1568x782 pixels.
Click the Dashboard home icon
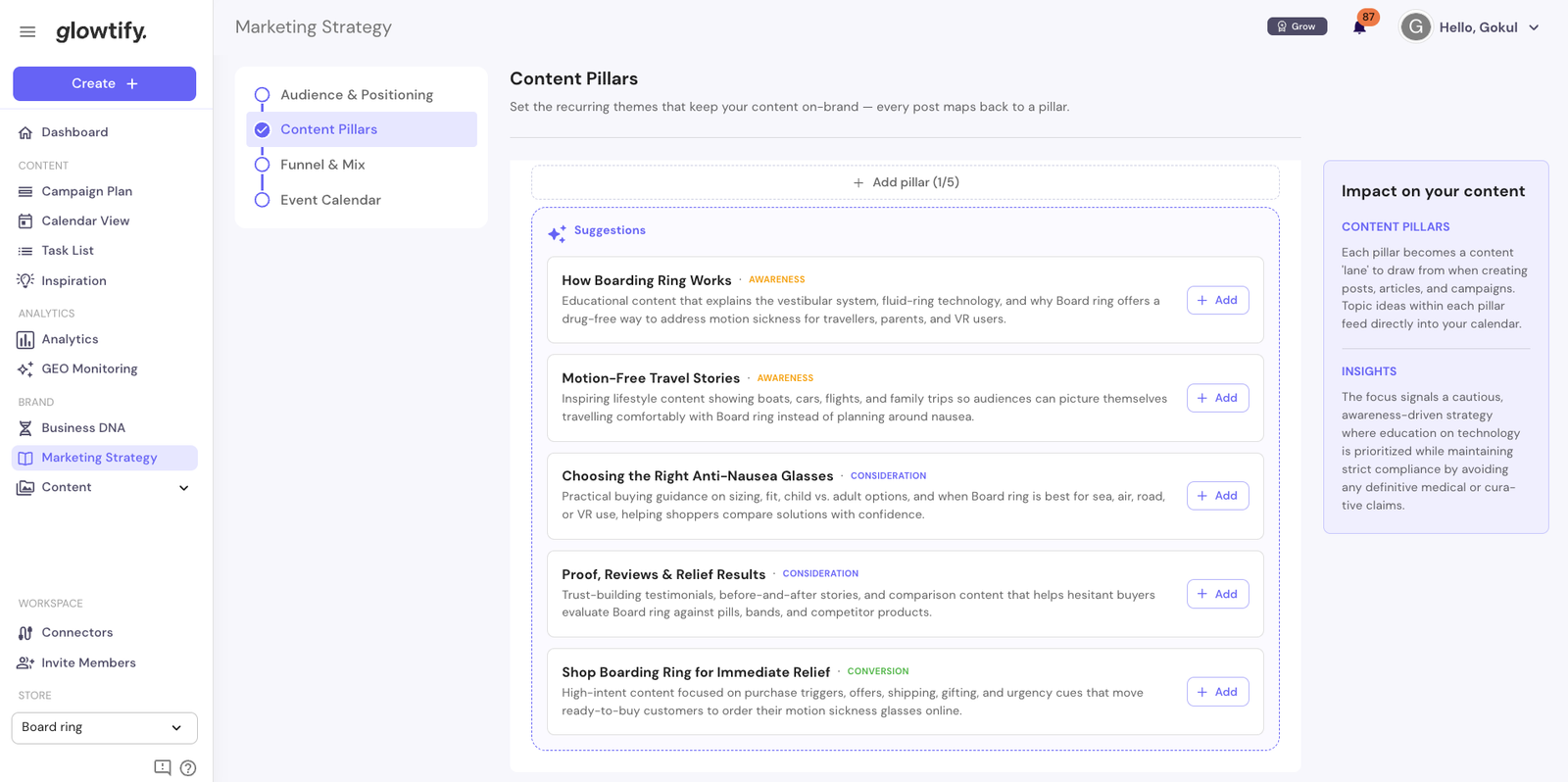(25, 132)
